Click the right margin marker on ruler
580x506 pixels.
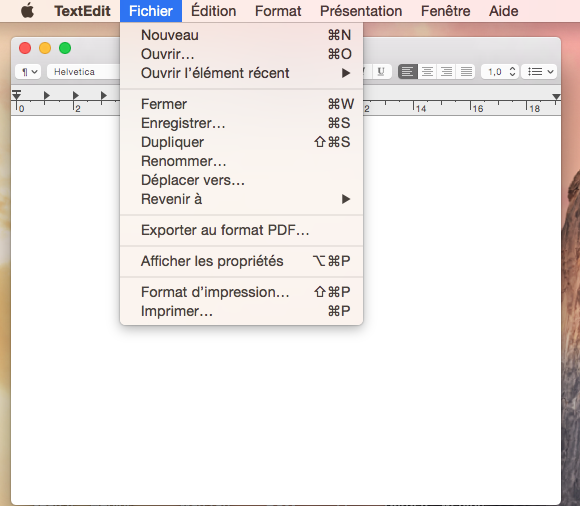[556, 97]
